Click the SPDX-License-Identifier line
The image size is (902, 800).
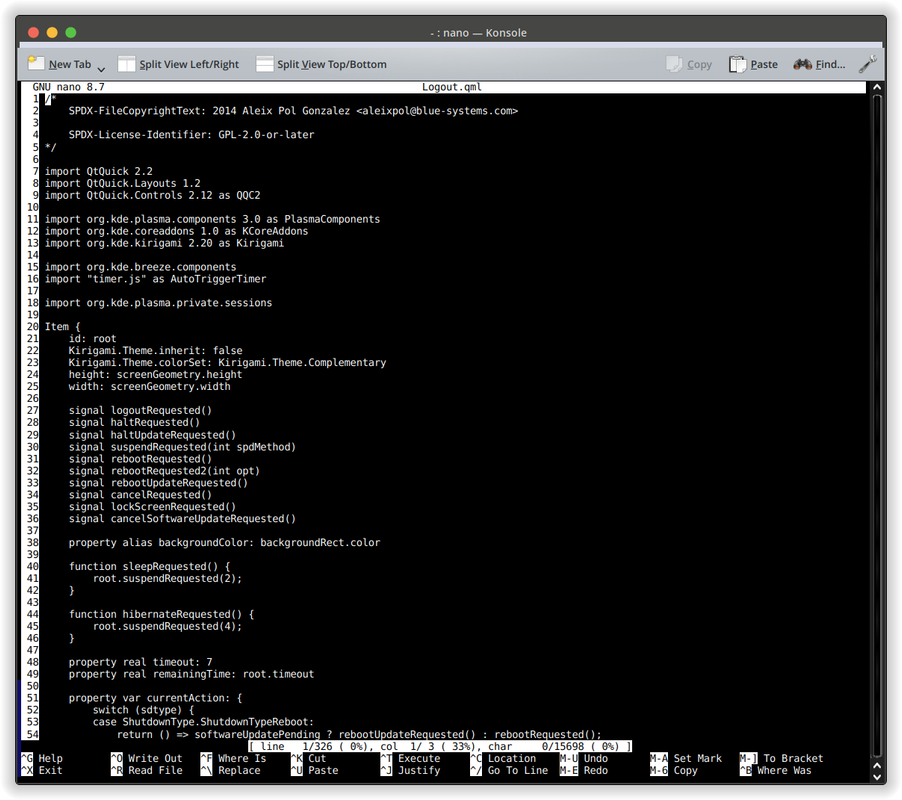[x=192, y=135]
